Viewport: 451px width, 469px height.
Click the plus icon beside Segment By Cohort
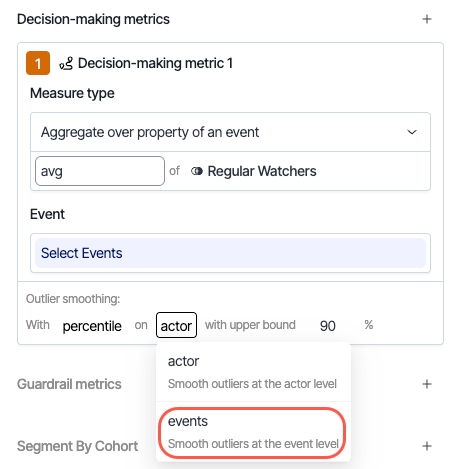point(427,446)
